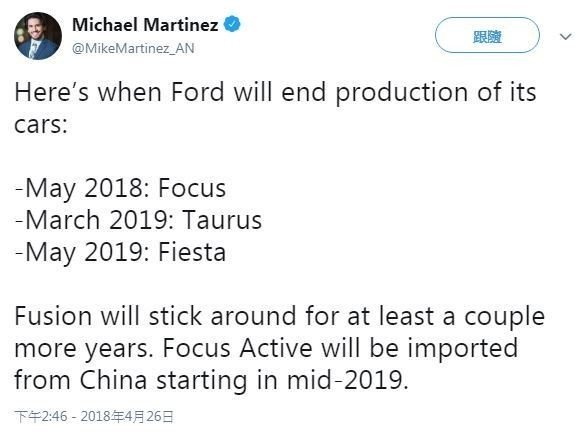Select the '-May 2019: Fiesta' line
The width and height of the screenshot is (585, 436).
[x=121, y=252]
